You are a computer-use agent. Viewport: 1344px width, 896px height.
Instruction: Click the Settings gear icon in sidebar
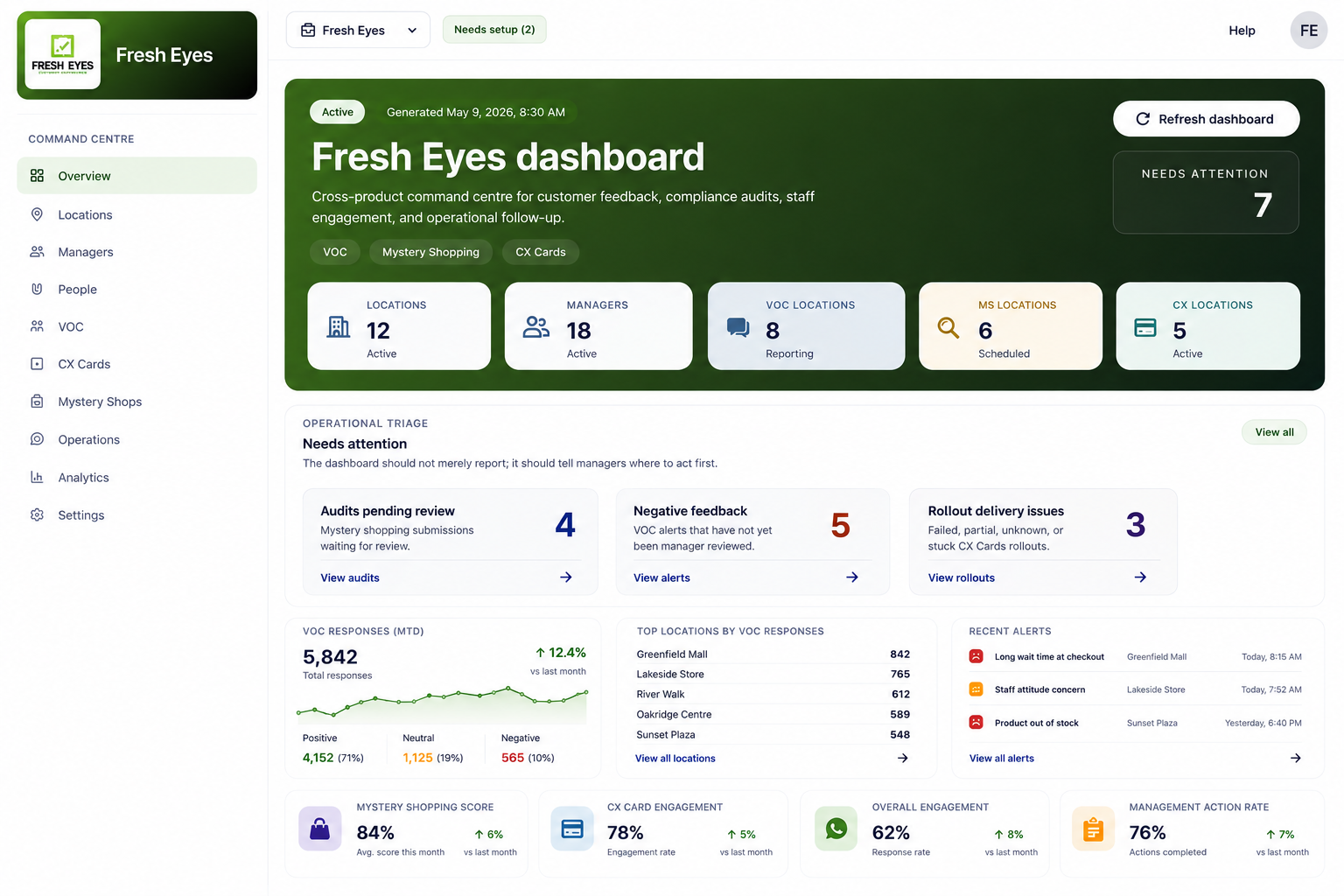(37, 514)
